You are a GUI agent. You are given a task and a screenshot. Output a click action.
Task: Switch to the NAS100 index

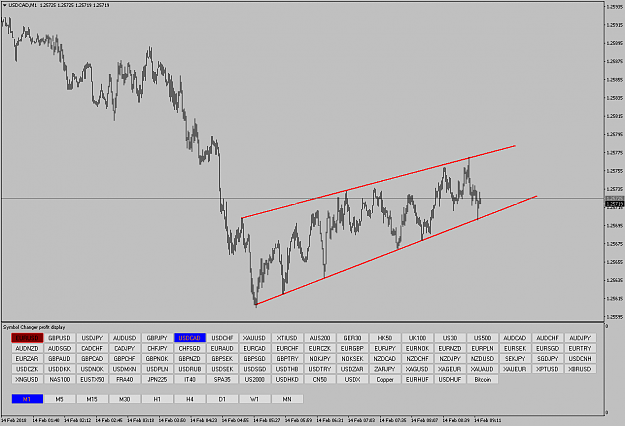(59, 379)
